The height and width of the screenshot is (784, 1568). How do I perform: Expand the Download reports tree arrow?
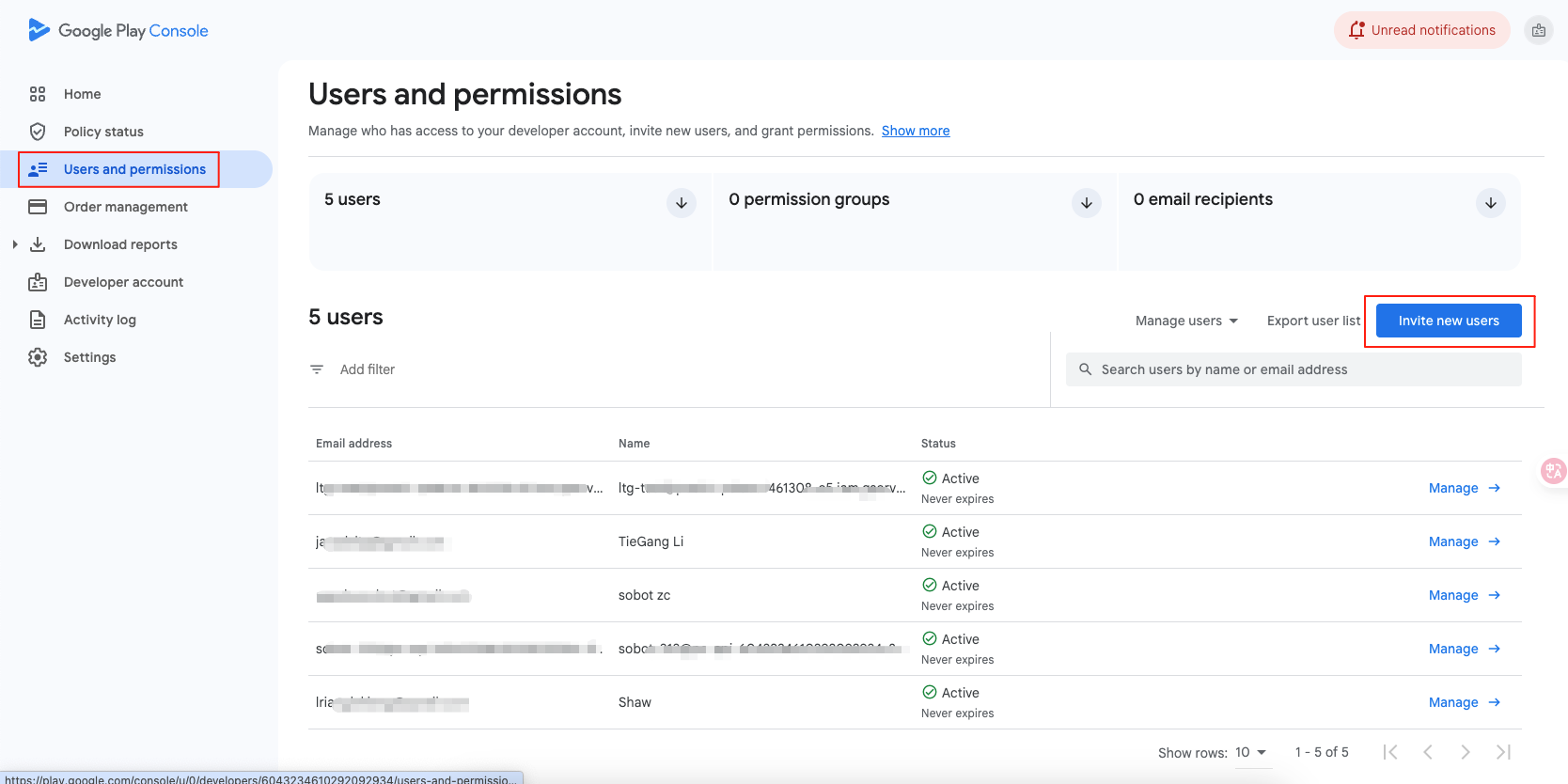click(x=15, y=244)
